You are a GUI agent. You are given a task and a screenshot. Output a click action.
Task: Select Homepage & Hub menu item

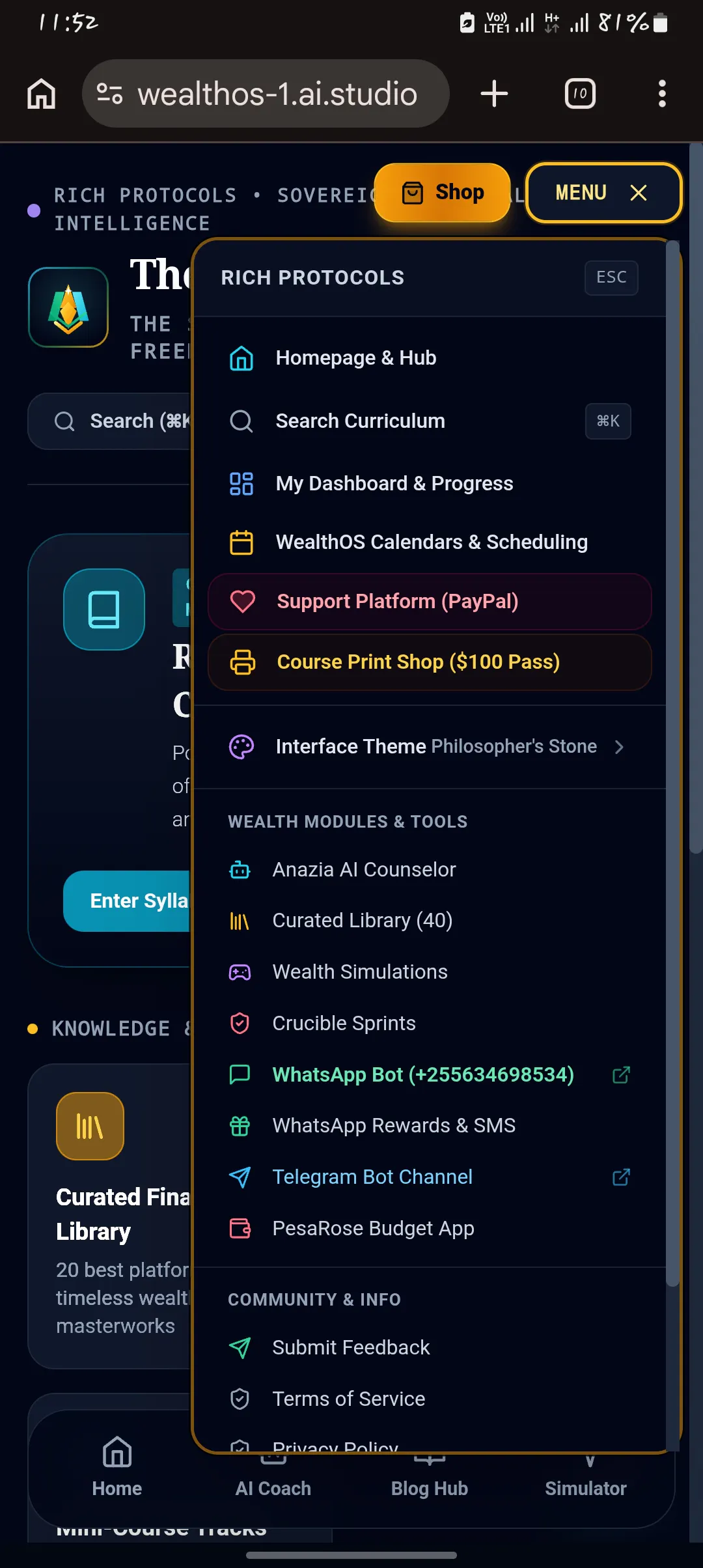click(x=430, y=358)
